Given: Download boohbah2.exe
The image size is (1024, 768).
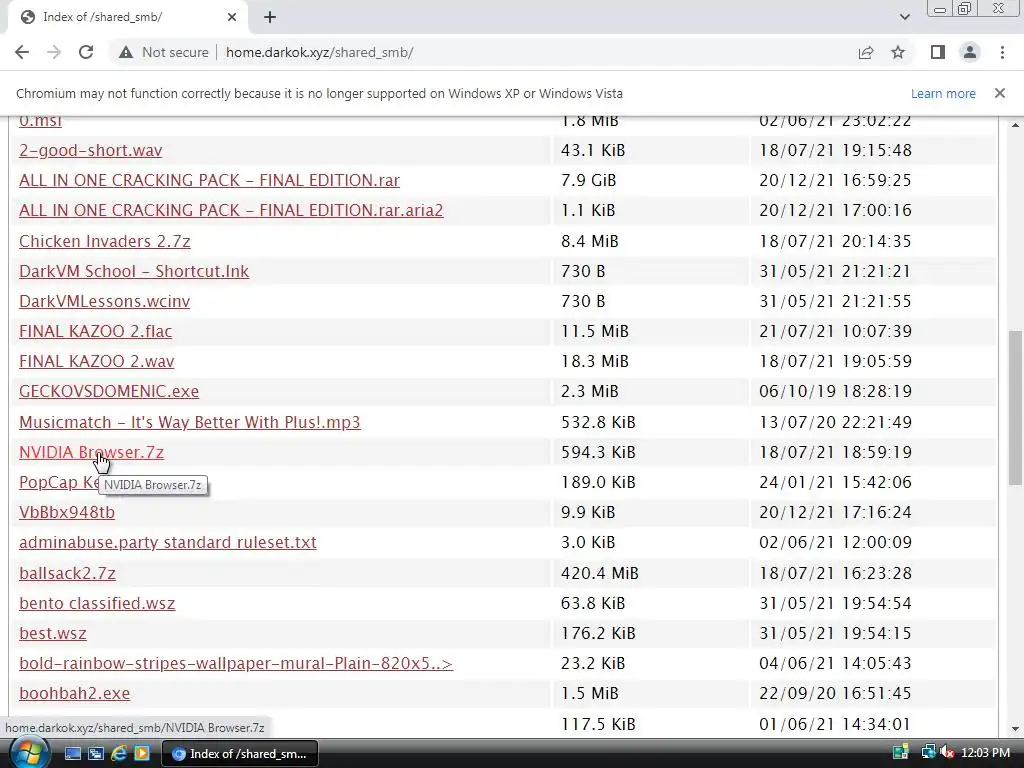Looking at the screenshot, I should coord(74,693).
